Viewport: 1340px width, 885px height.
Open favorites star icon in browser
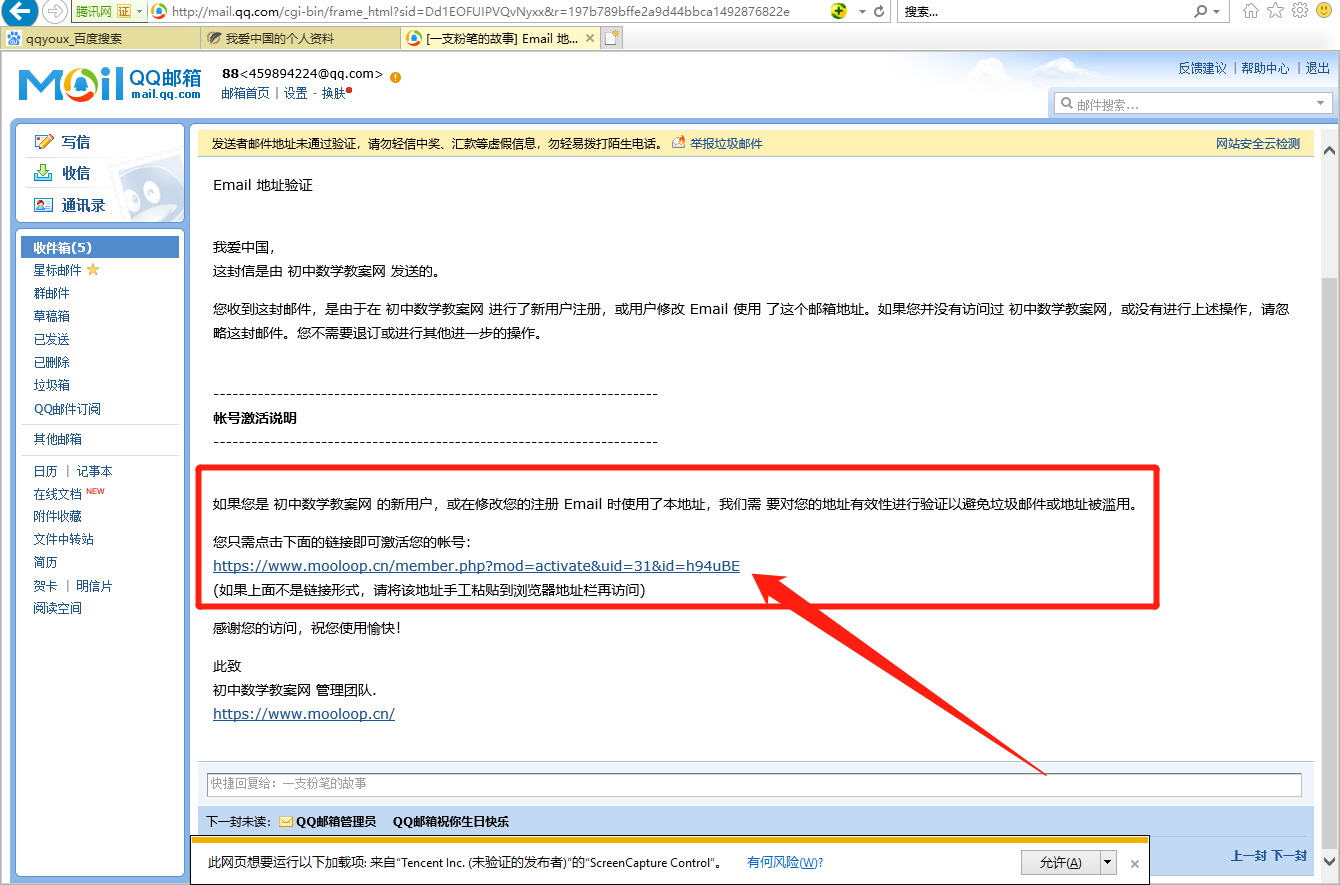(x=1275, y=11)
